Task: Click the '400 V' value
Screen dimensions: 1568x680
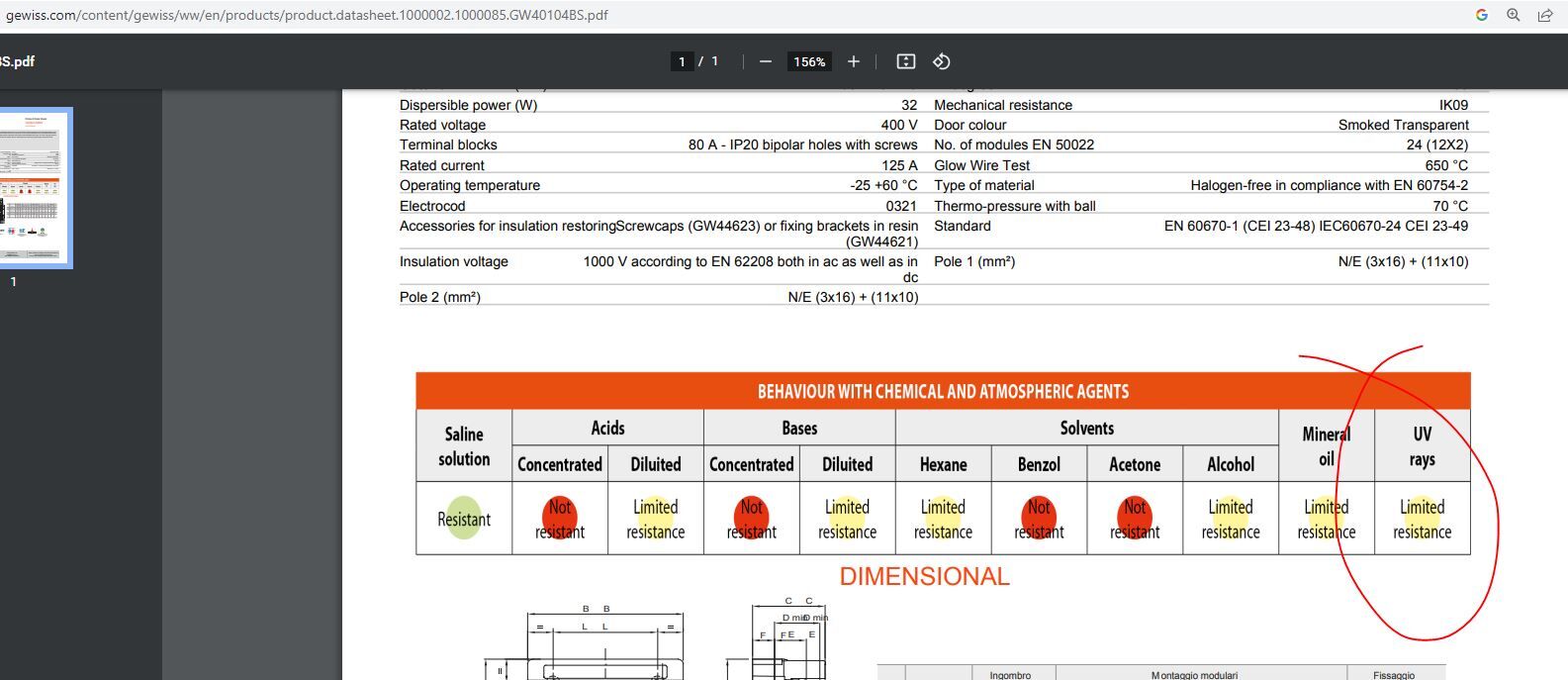Action: pyautogui.click(x=899, y=125)
